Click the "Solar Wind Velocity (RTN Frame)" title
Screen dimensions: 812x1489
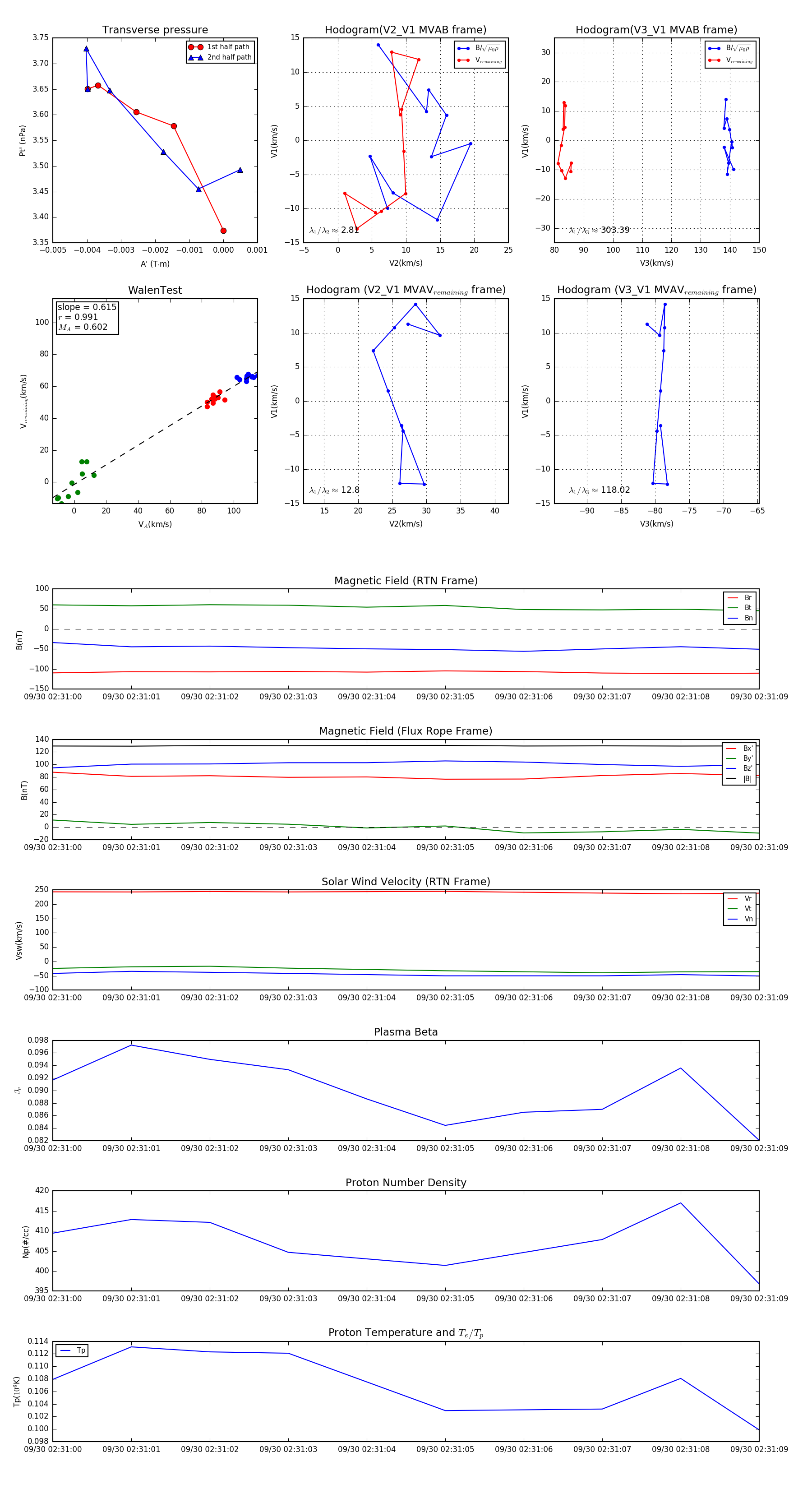pos(406,882)
